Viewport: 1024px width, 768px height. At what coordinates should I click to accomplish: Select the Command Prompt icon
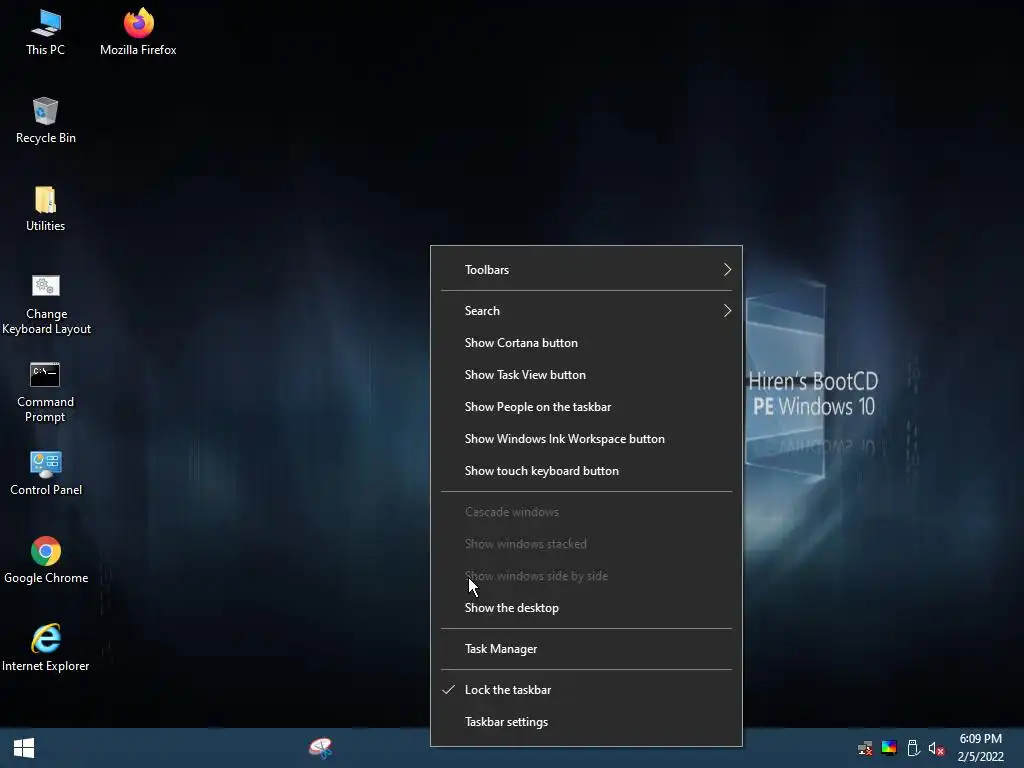click(x=45, y=392)
